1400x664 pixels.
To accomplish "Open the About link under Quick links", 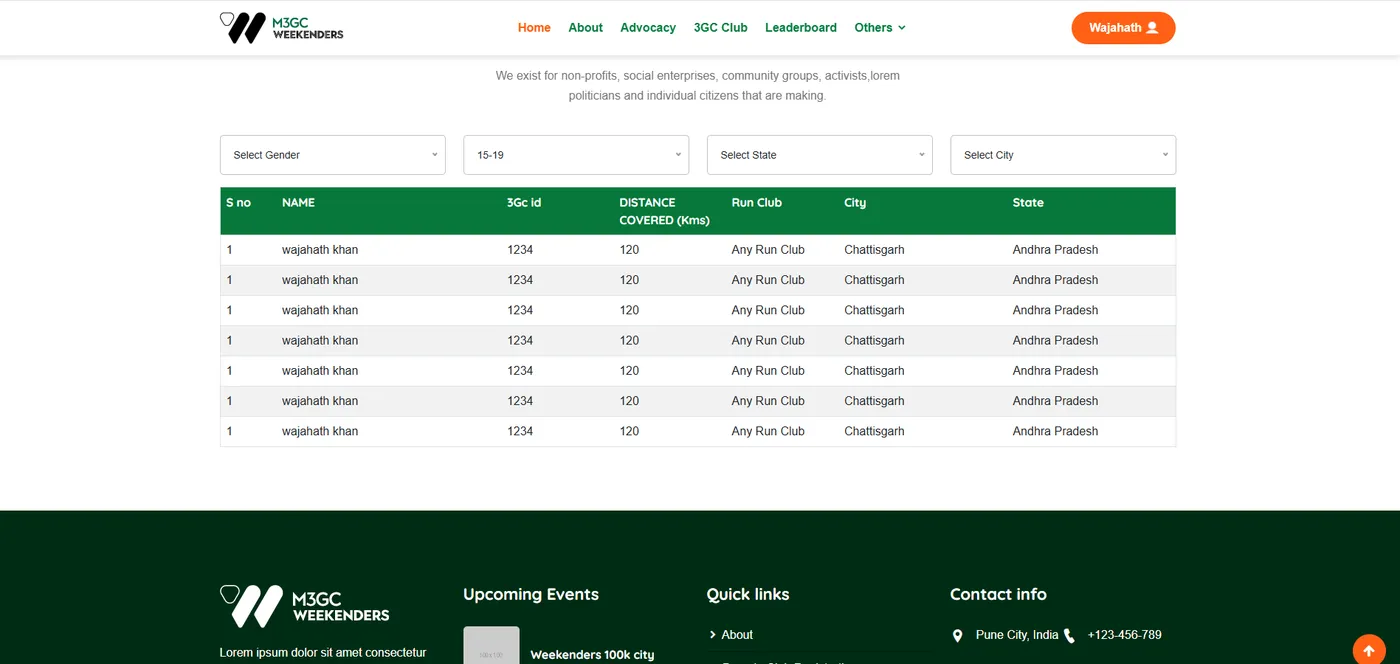I will 737,635.
